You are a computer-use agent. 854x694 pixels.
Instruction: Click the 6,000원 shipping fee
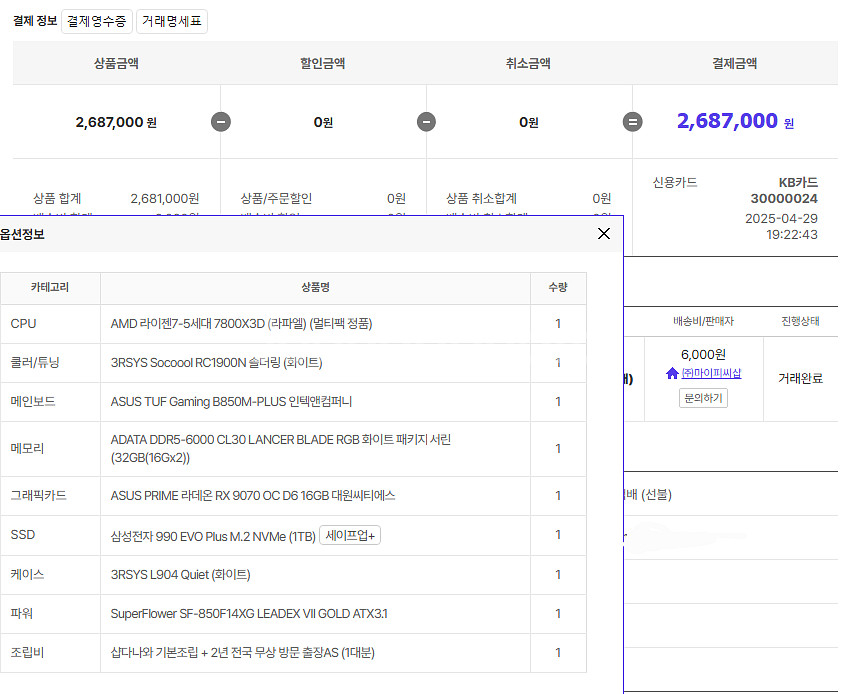tap(703, 355)
